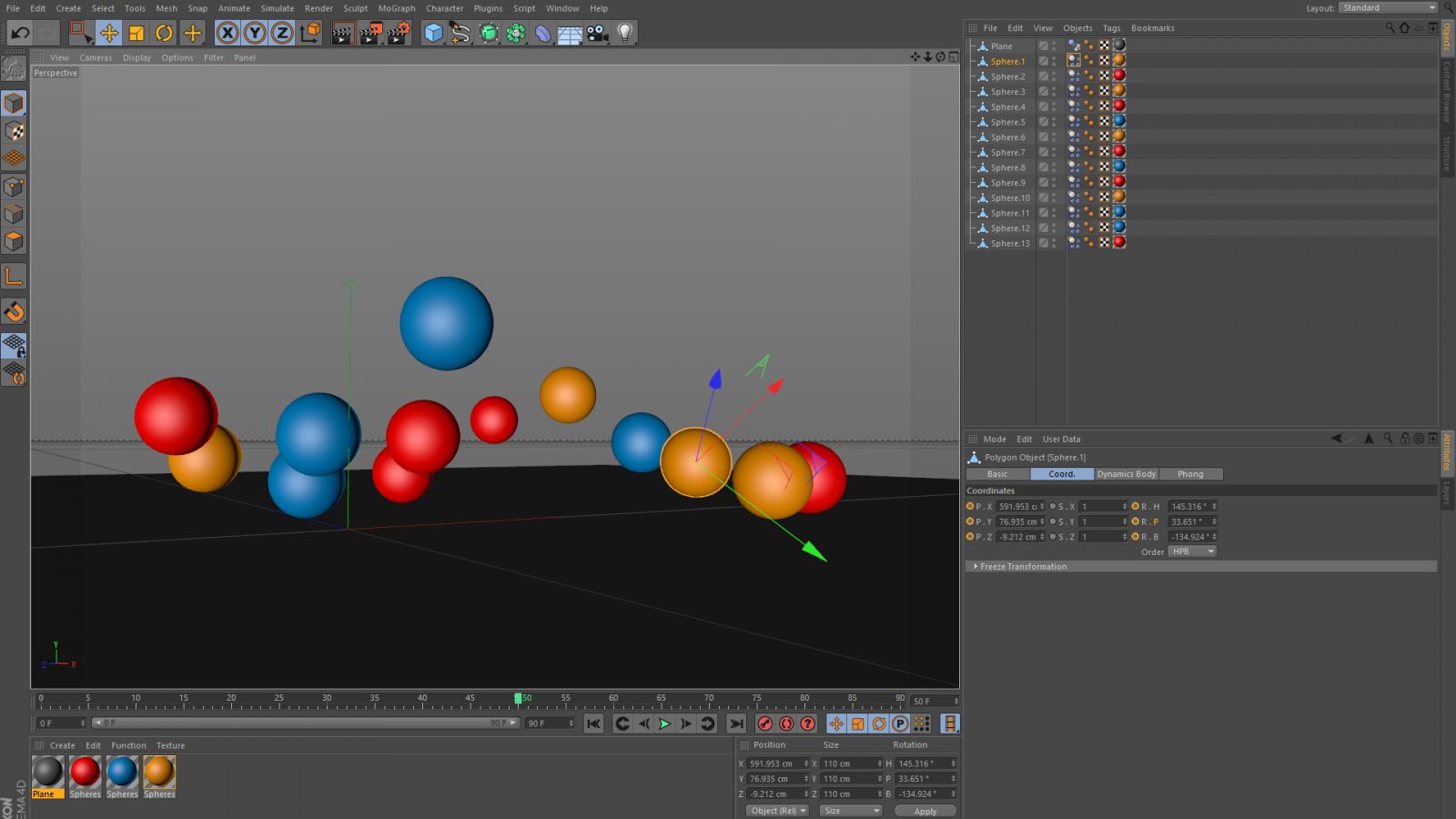
Task: Click the Undo arrow icon
Action: [x=20, y=34]
